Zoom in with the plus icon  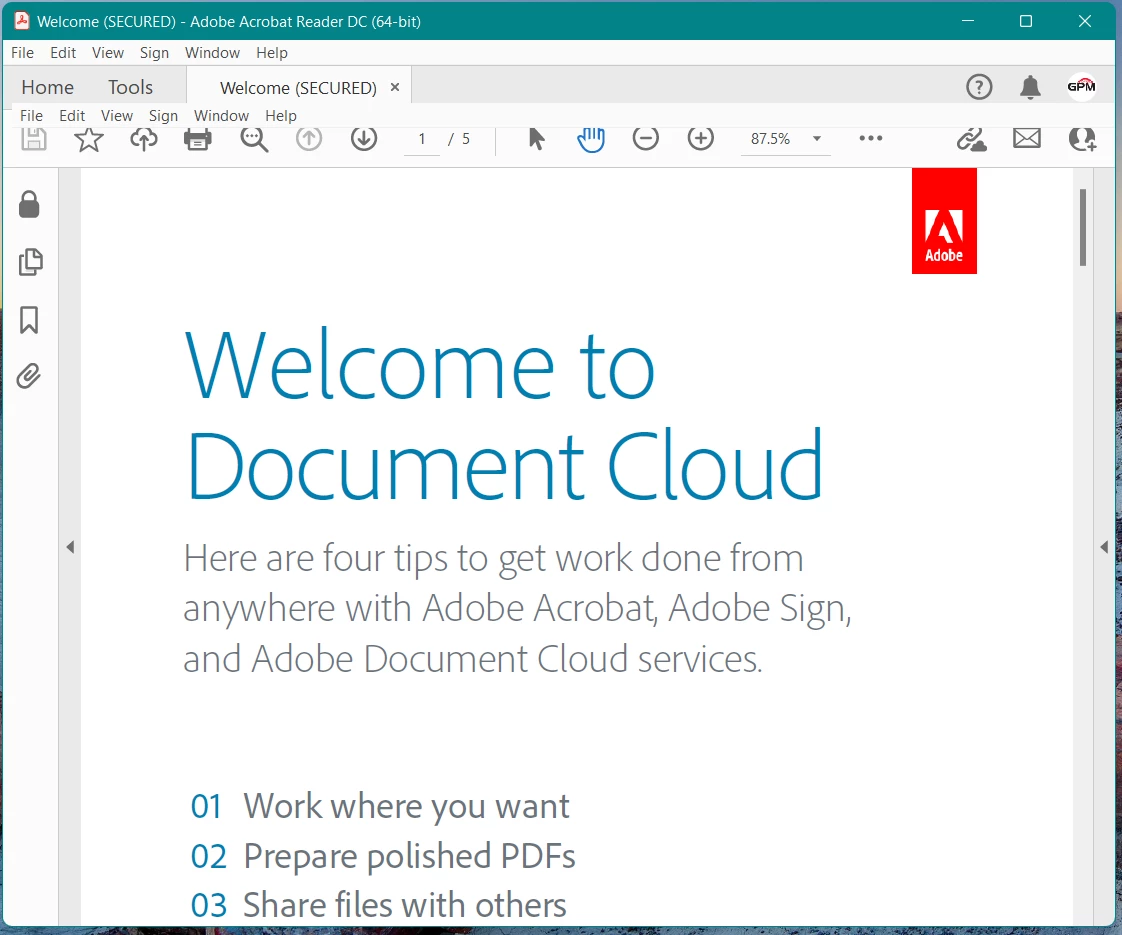point(701,139)
